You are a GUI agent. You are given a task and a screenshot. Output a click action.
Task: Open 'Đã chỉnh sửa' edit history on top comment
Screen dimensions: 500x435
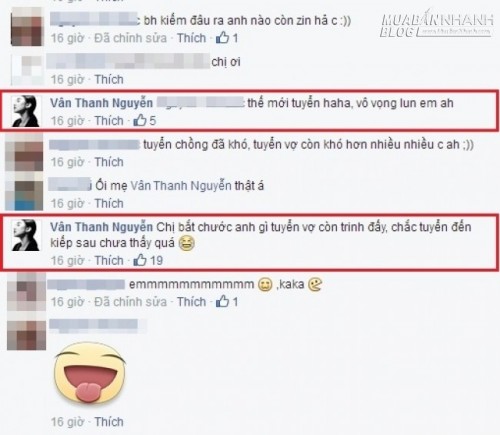tap(130, 38)
